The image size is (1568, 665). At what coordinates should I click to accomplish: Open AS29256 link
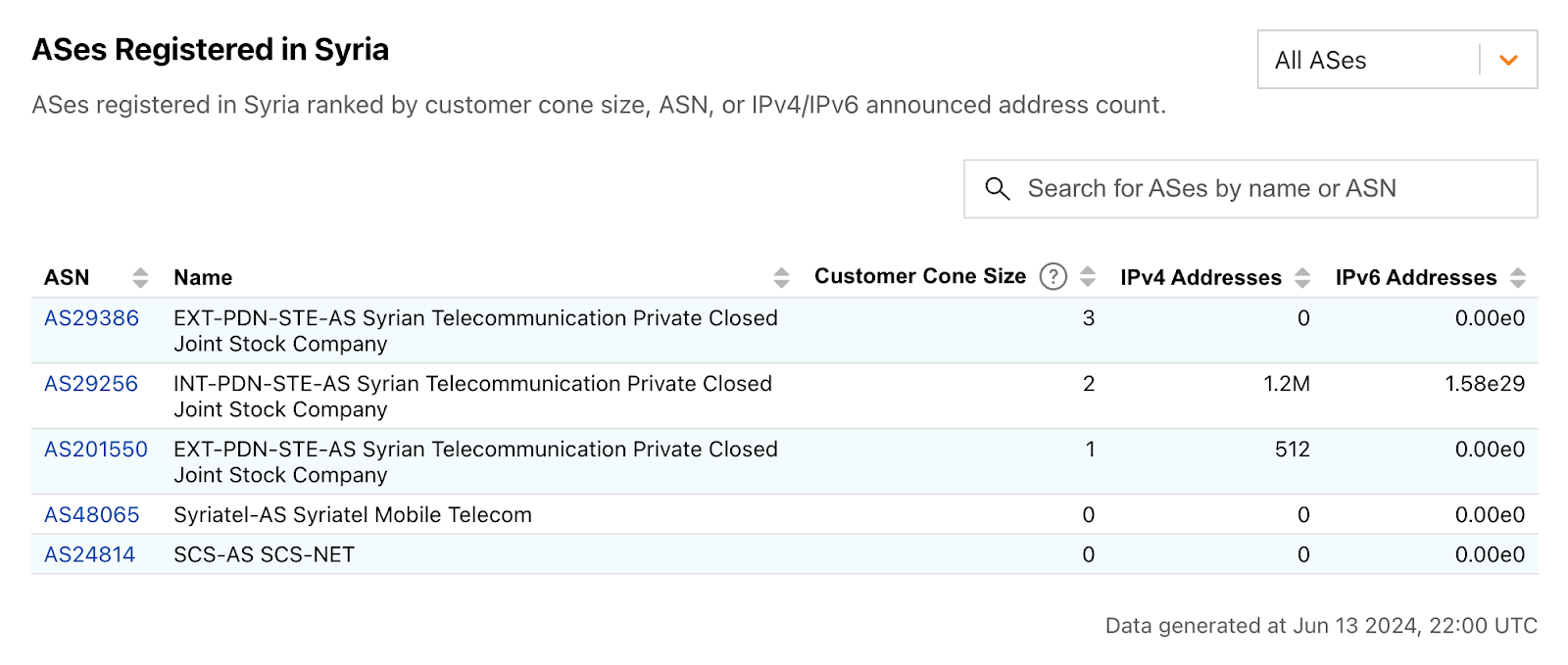(x=91, y=384)
